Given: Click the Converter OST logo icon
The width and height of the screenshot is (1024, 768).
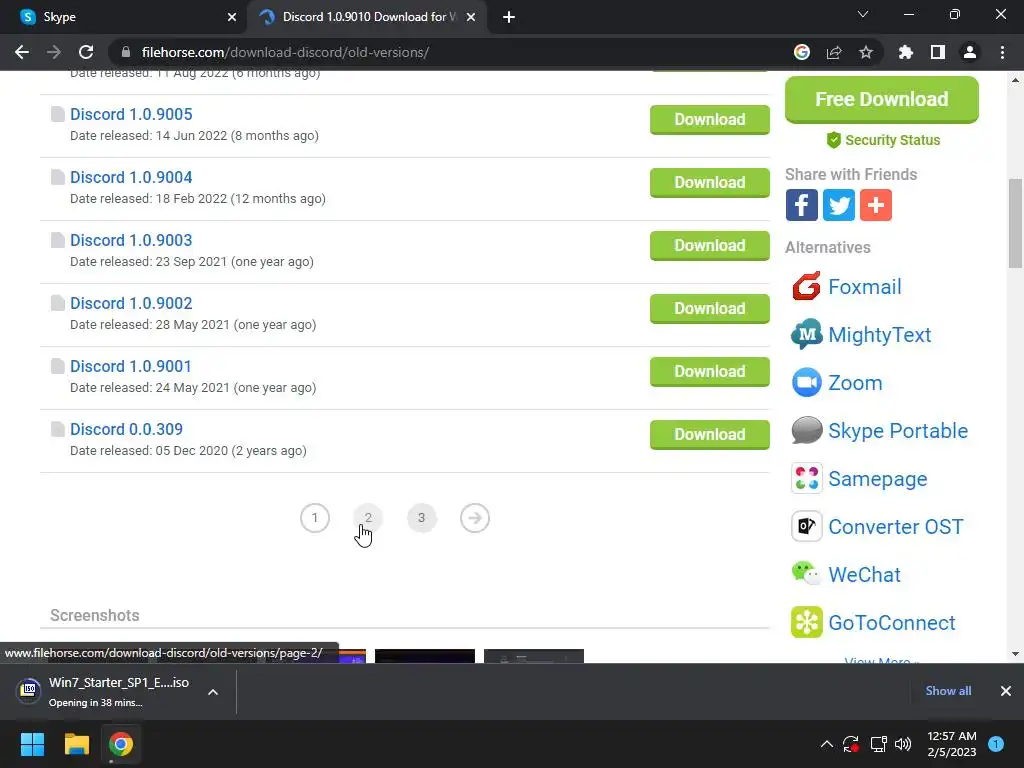Looking at the screenshot, I should point(807,526).
